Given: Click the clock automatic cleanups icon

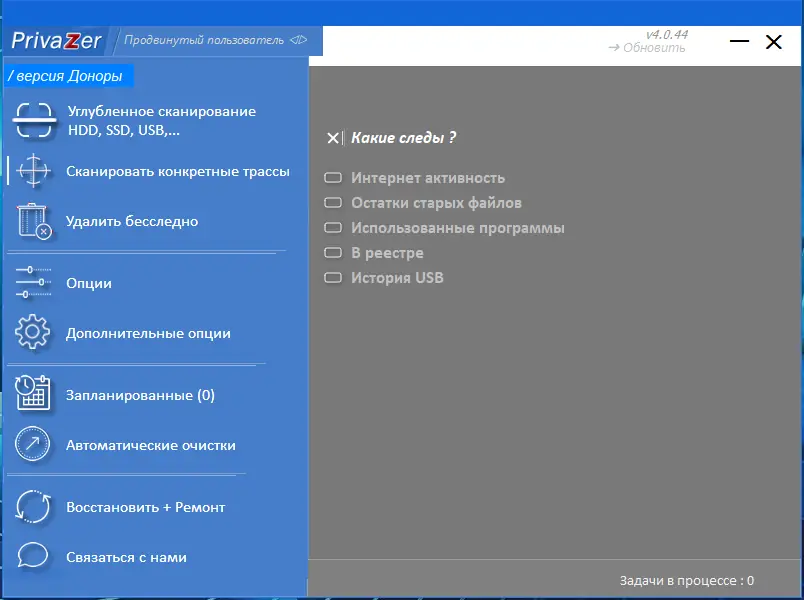Looking at the screenshot, I should pos(32,444).
